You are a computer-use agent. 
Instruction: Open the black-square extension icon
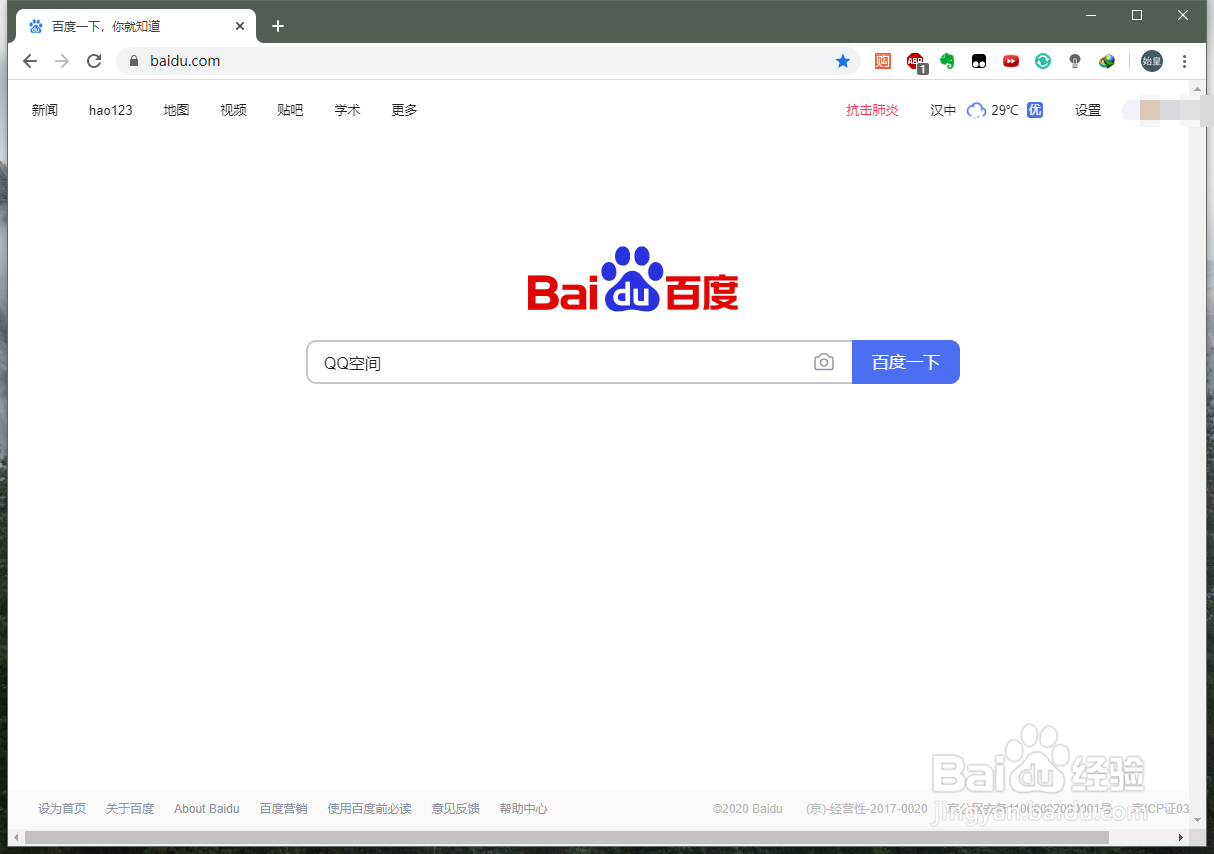[979, 61]
